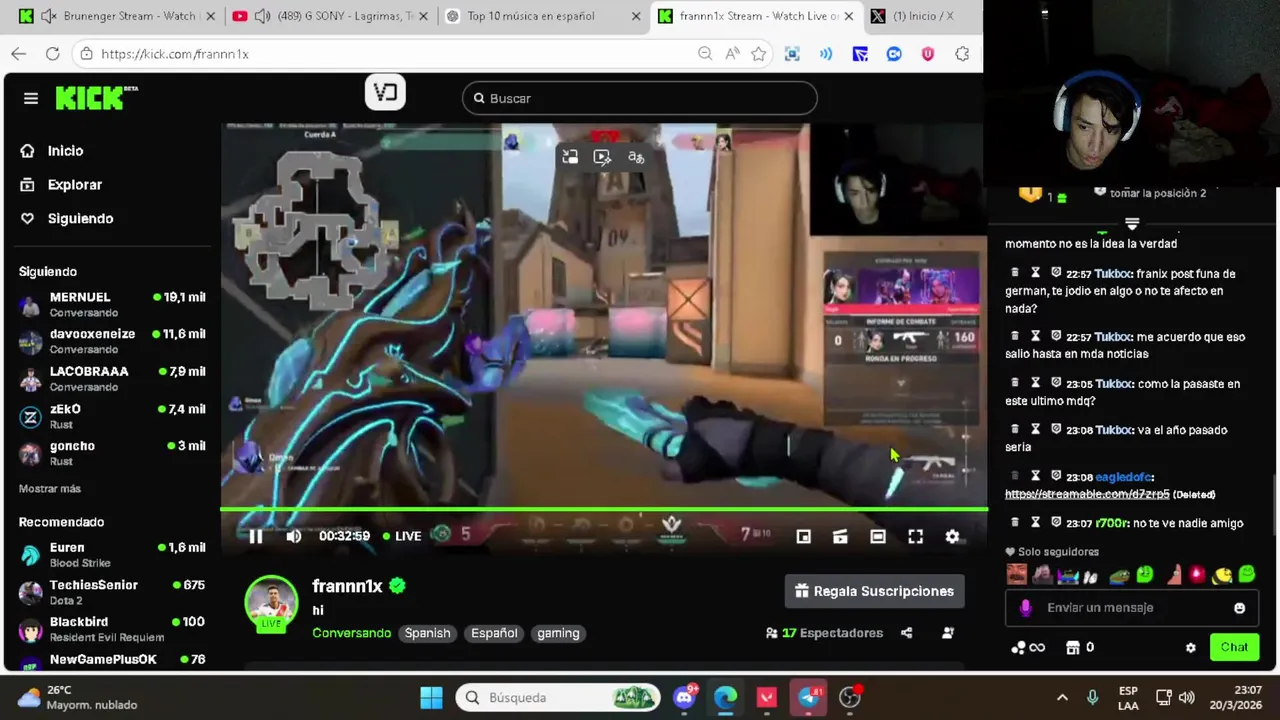Enter fullscreen video mode
This screenshot has width=1280, height=720.
tap(915, 537)
